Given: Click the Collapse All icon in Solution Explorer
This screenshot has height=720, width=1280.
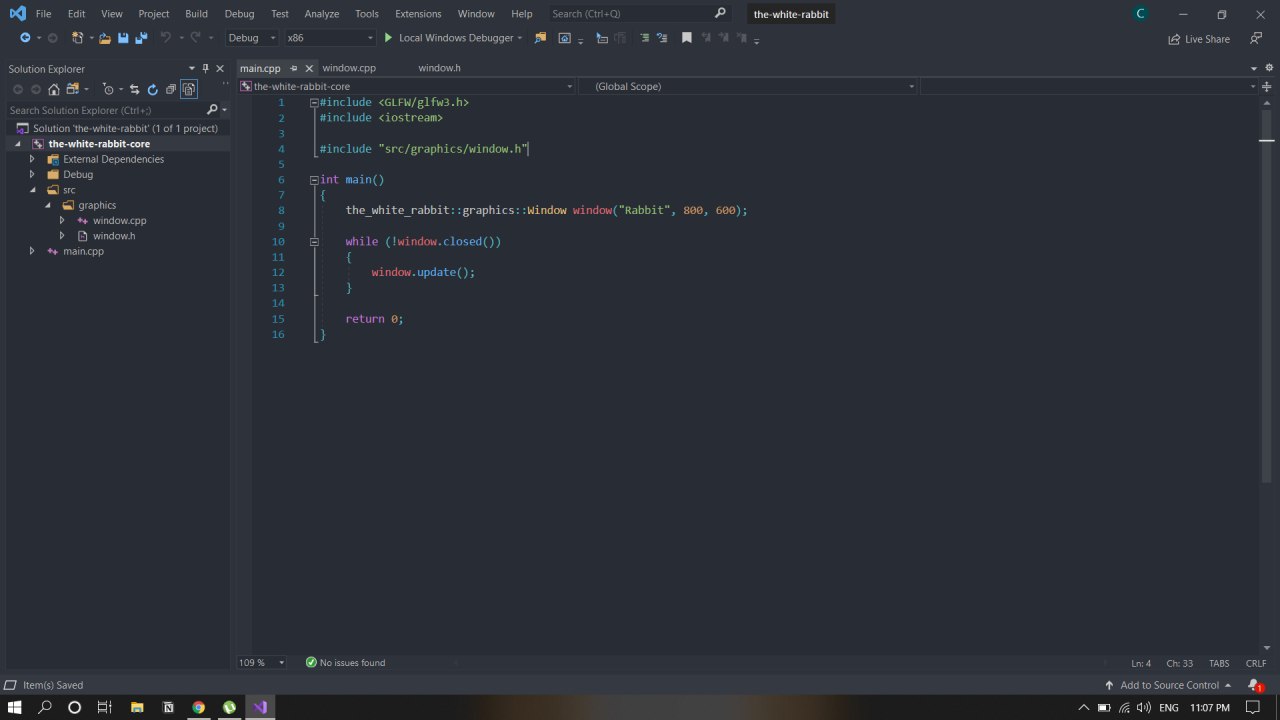Looking at the screenshot, I should coord(171,89).
